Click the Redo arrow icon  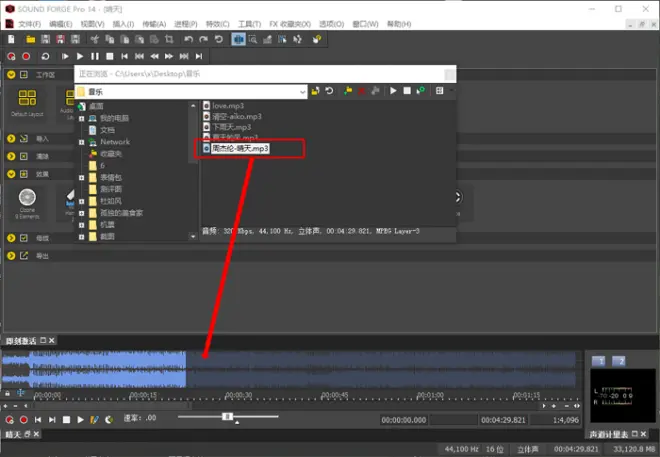point(203,39)
